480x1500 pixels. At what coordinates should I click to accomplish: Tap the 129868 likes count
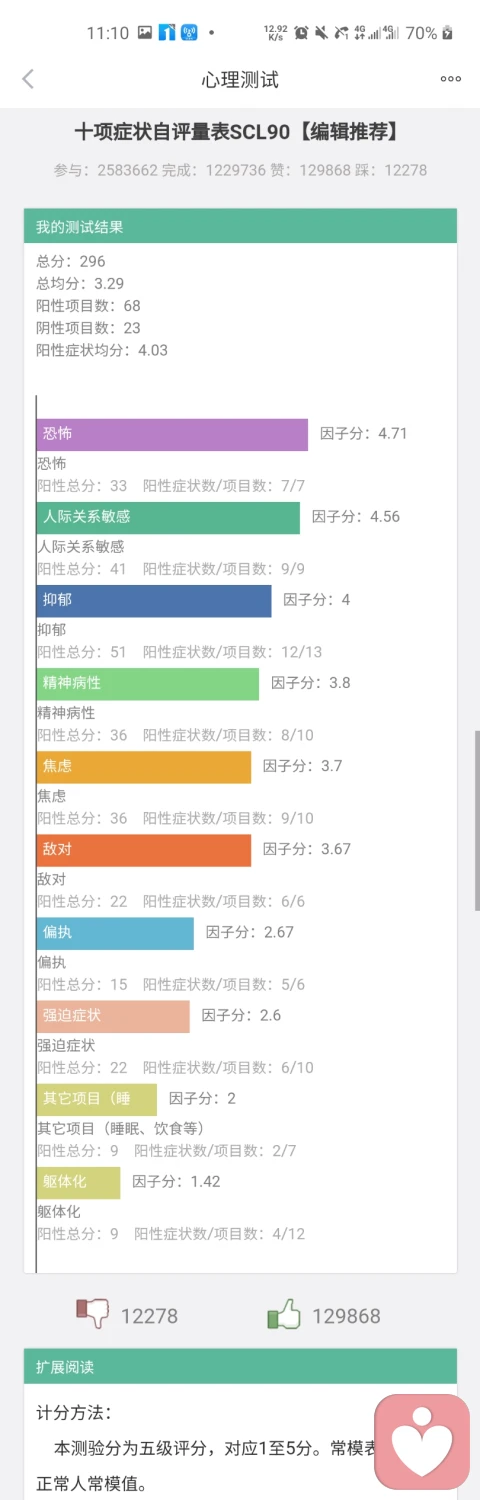(x=346, y=1316)
